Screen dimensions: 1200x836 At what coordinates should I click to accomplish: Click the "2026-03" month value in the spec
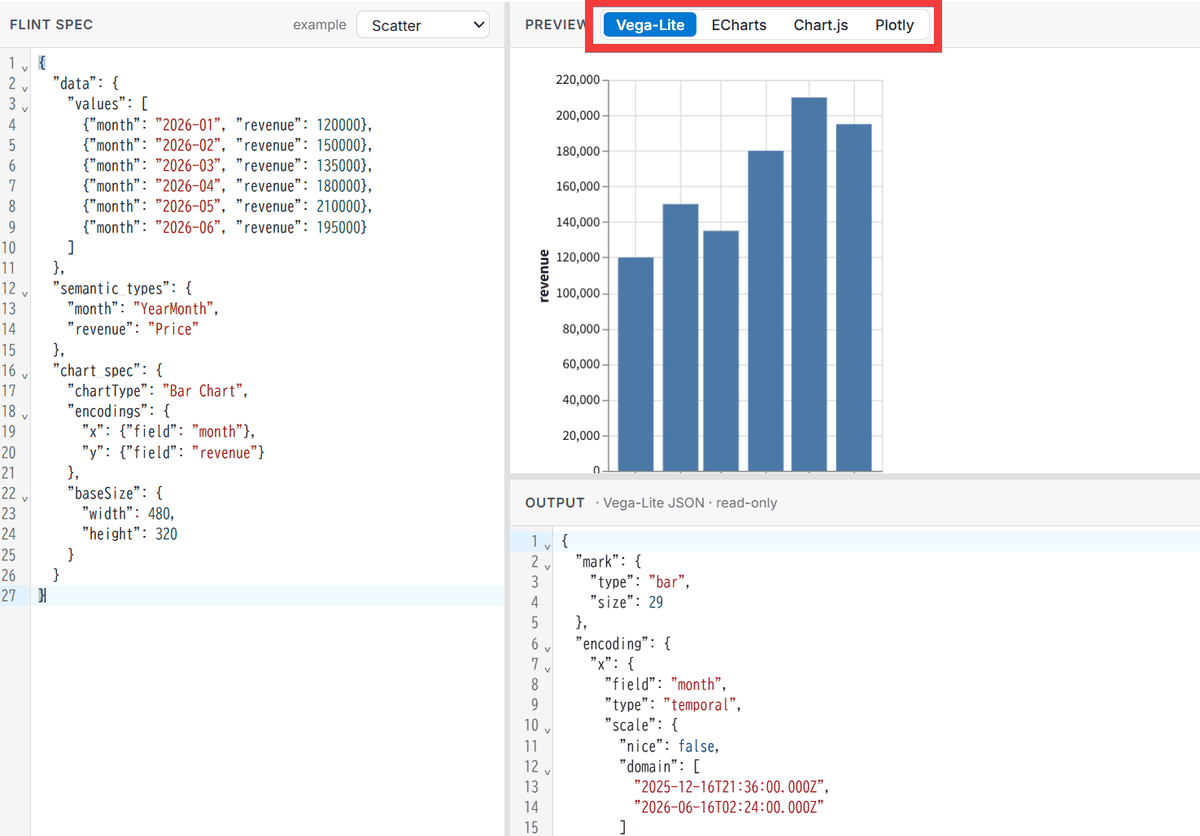pos(186,166)
